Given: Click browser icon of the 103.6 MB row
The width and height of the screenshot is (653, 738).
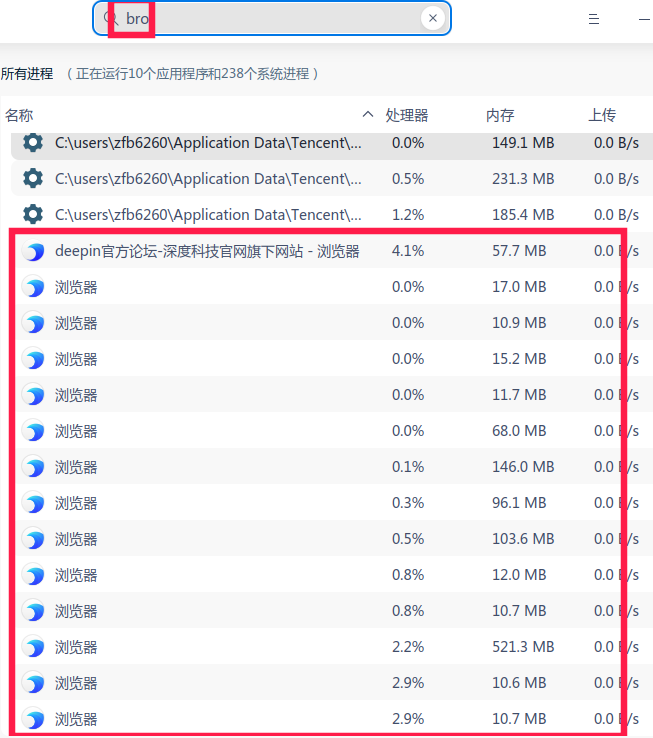Looking at the screenshot, I should 33,539.
